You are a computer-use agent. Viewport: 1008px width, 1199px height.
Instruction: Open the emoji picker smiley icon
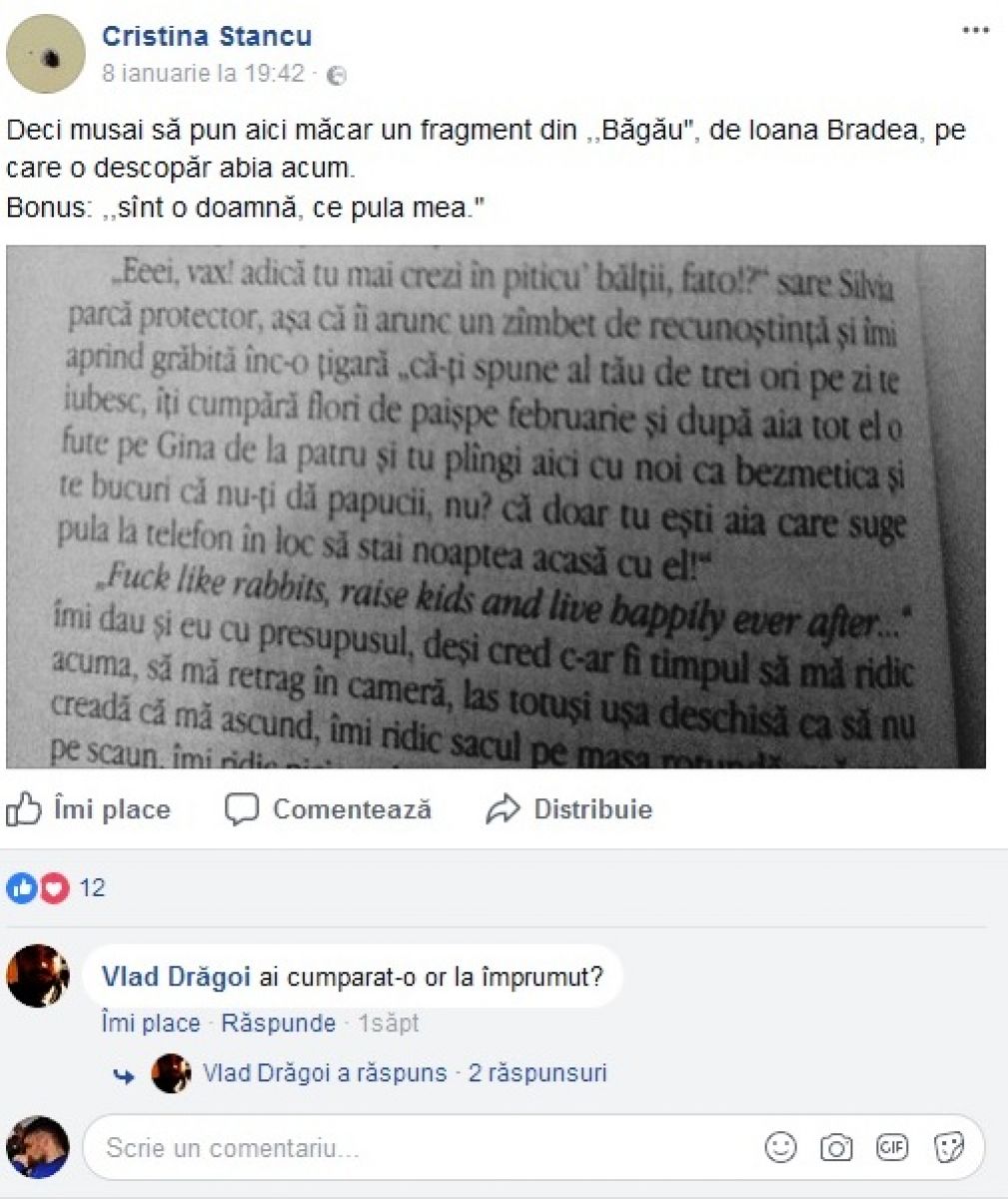coord(780,1147)
